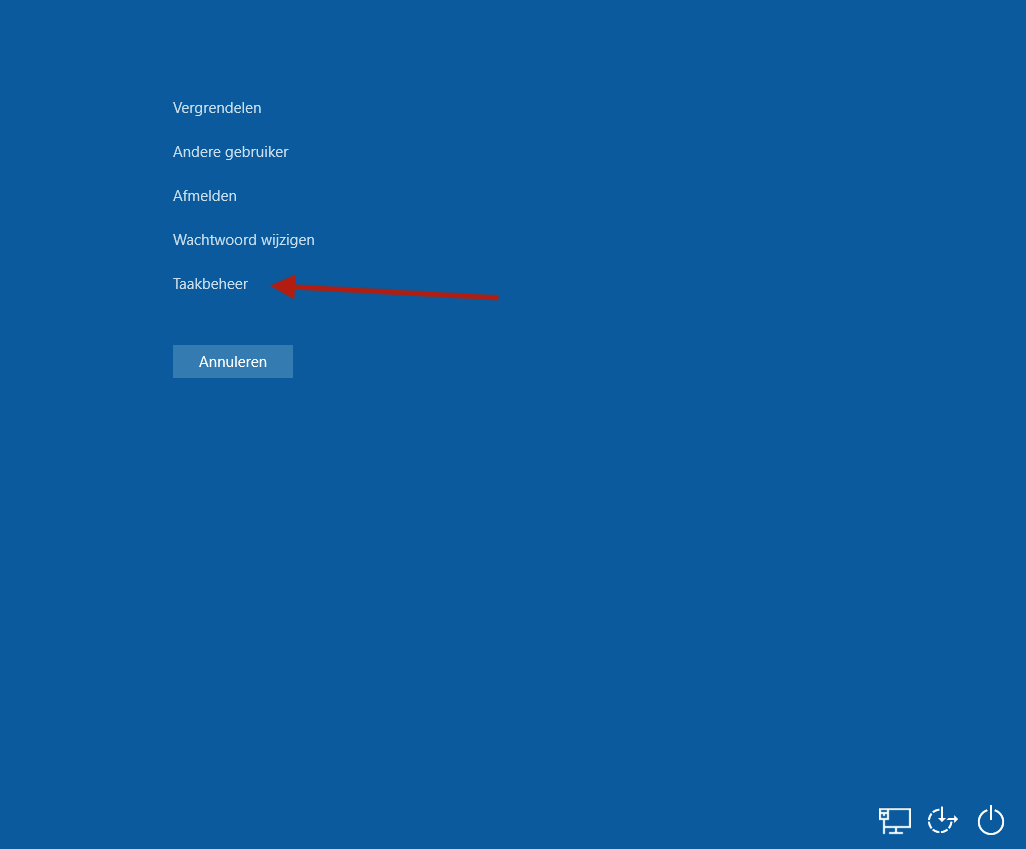1026x849 pixels.
Task: Click the shutdown power symbol
Action: [x=990, y=820]
